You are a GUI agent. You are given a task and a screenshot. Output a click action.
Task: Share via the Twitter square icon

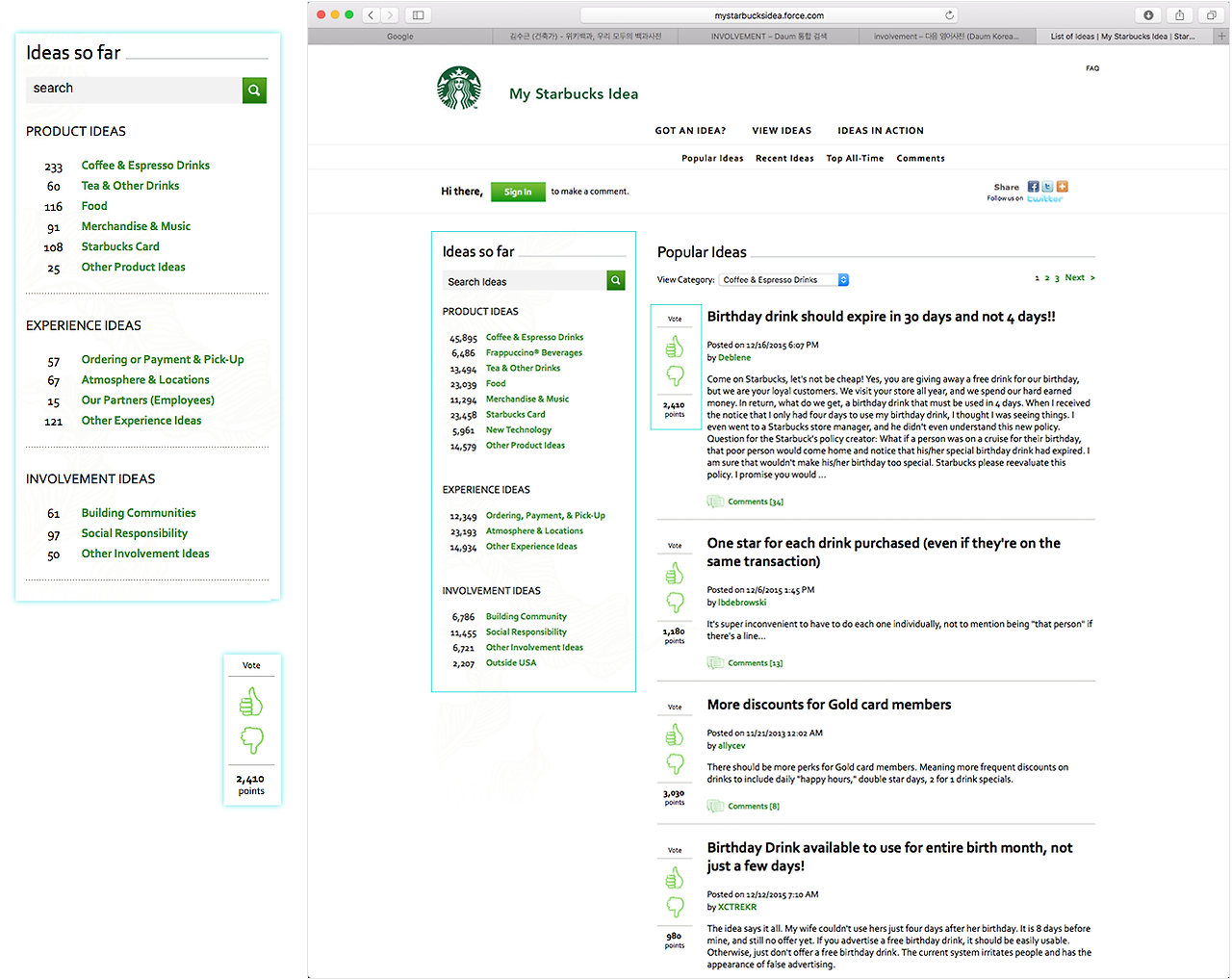[x=1047, y=187]
